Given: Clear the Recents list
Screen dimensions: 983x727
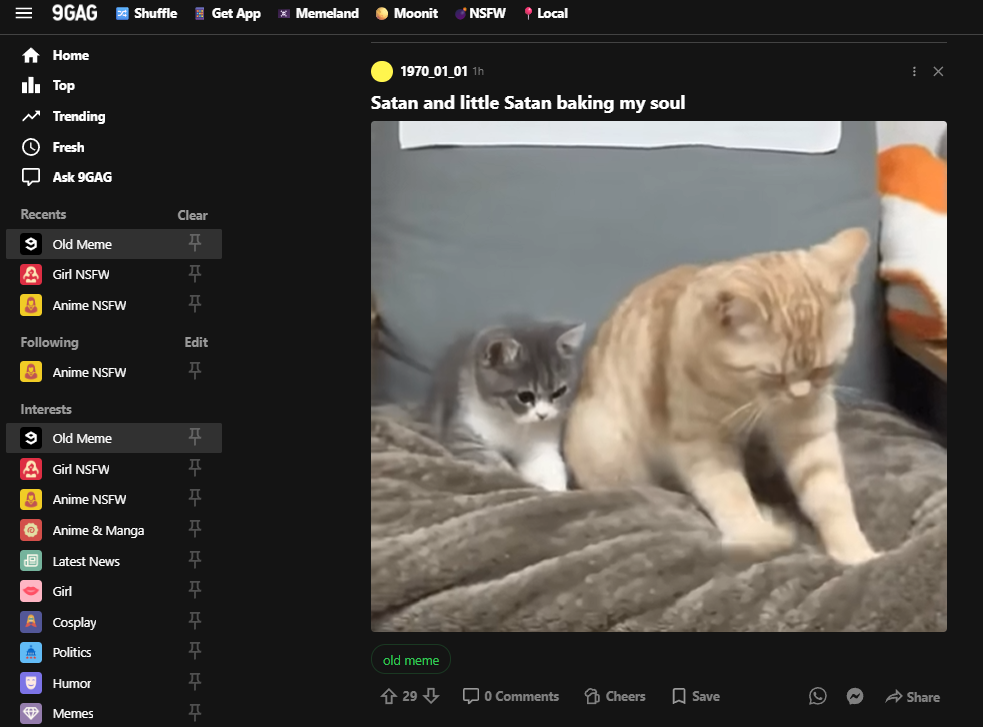Looking at the screenshot, I should point(192,215).
